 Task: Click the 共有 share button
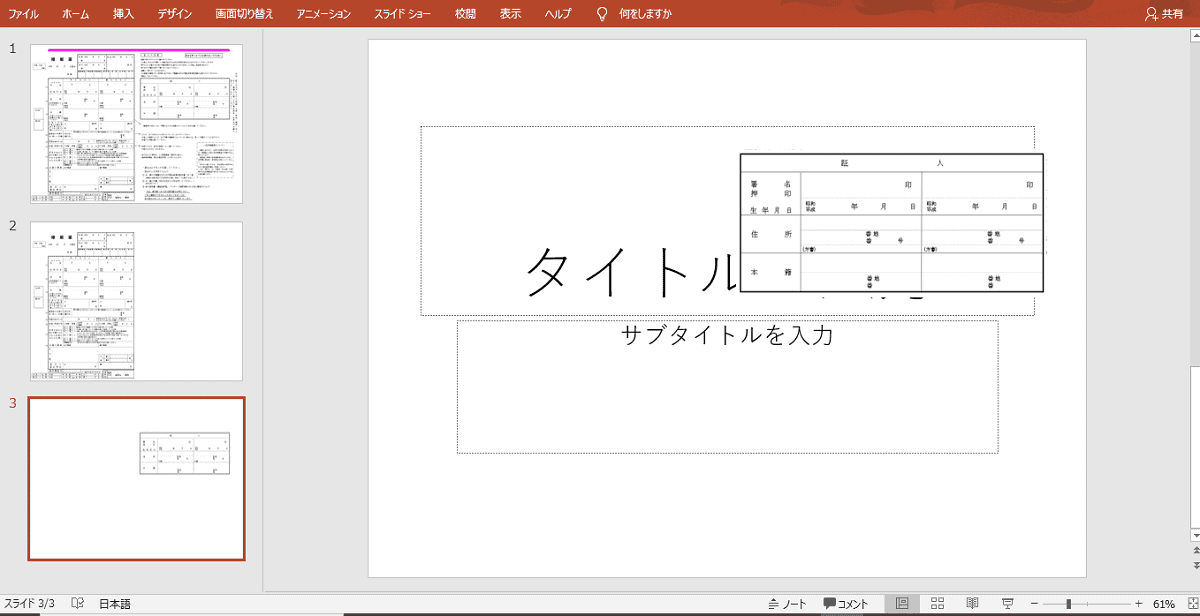click(1164, 14)
